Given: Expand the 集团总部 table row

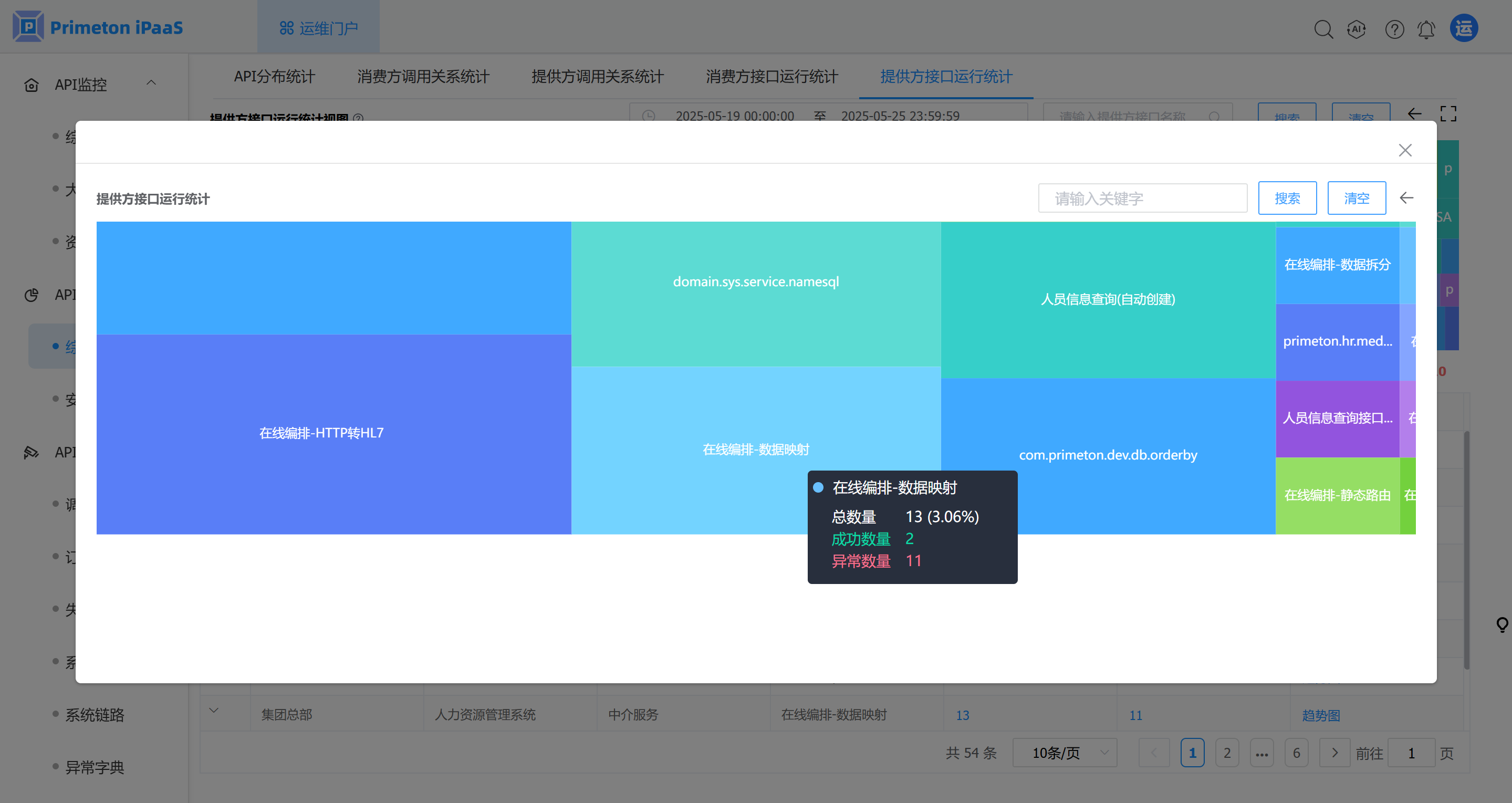Looking at the screenshot, I should [214, 711].
